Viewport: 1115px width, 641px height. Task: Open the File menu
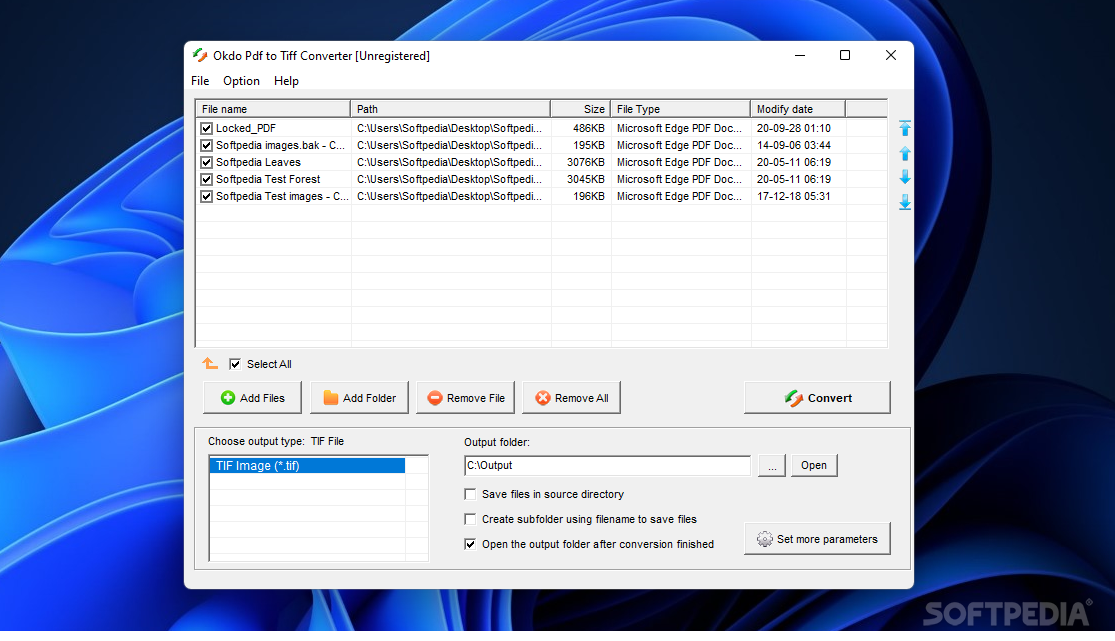200,81
